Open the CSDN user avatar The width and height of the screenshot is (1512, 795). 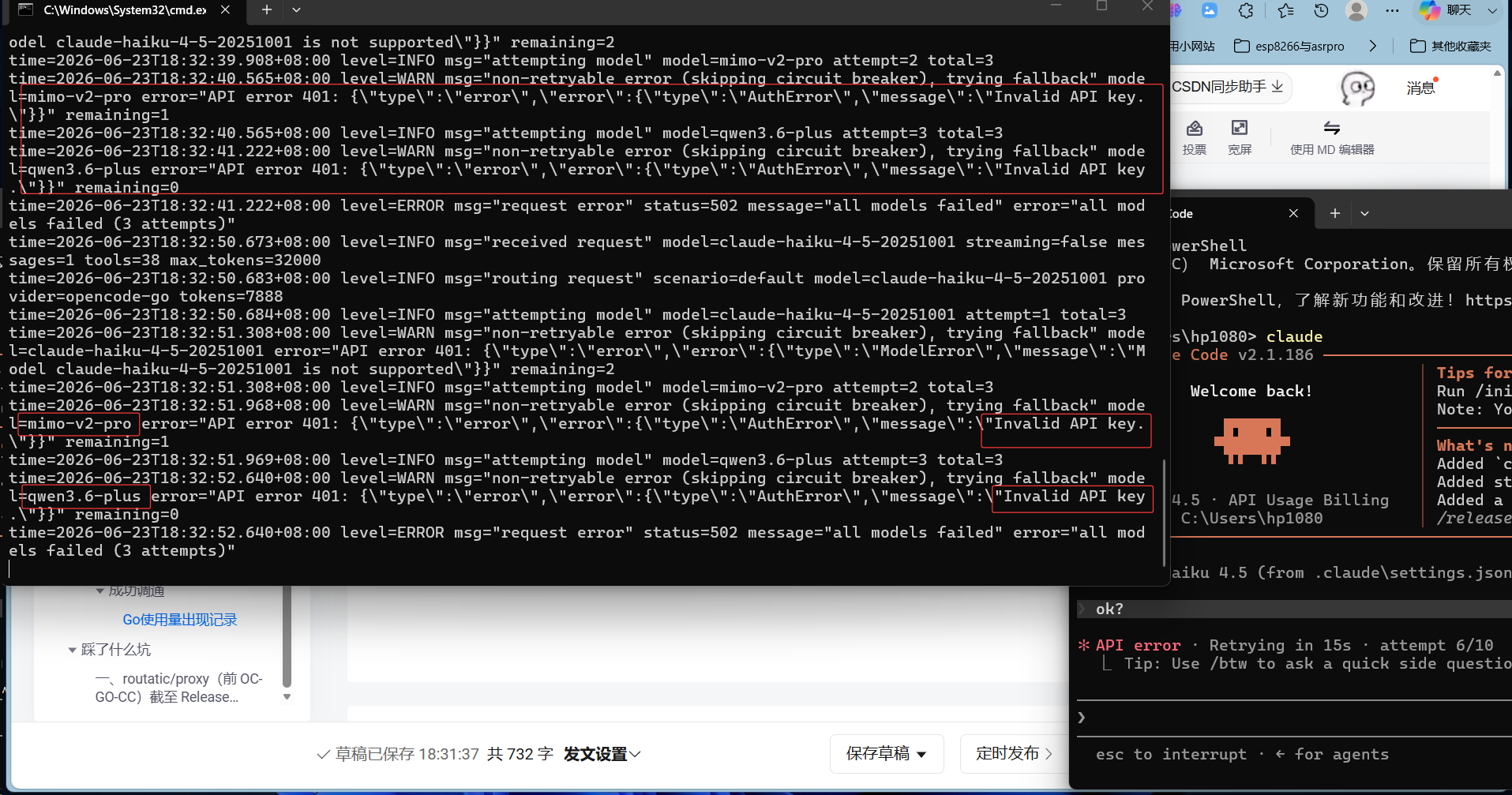pos(1357,88)
